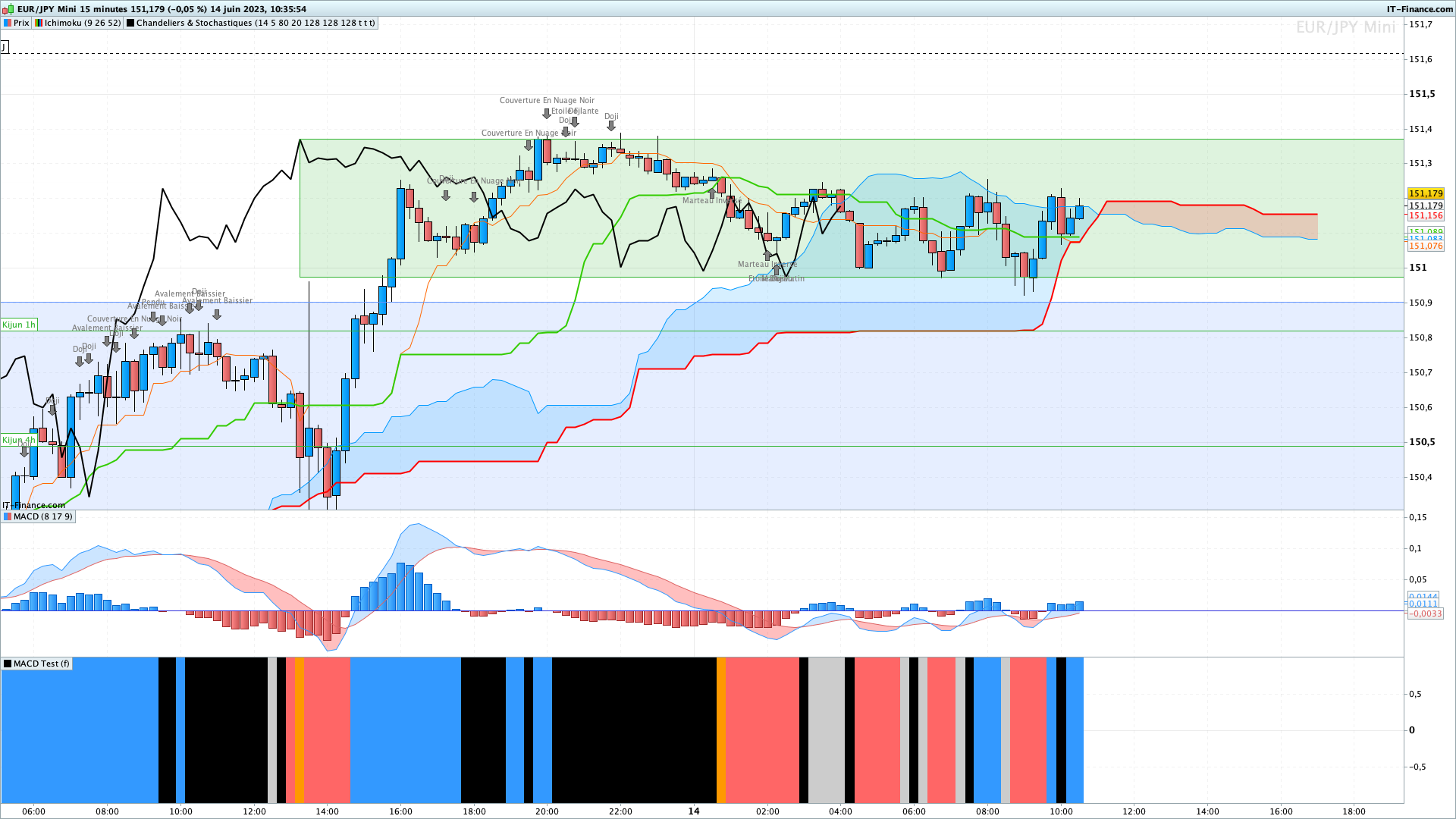Screen dimensions: 1456x819
Task: Click the bold 14 date marker on time axis
Action: (x=694, y=811)
